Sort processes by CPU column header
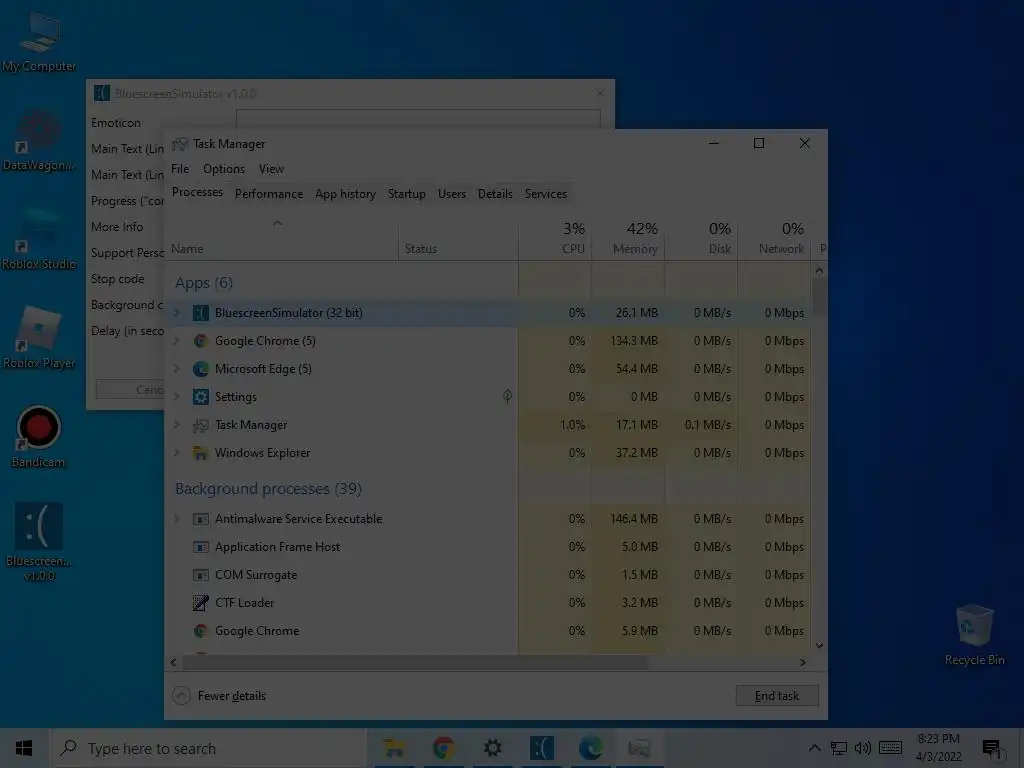The image size is (1024, 768). coord(555,239)
